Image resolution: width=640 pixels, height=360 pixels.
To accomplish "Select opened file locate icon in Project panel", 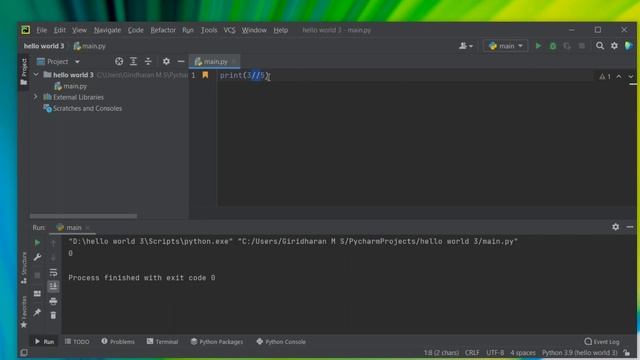I will (119, 61).
